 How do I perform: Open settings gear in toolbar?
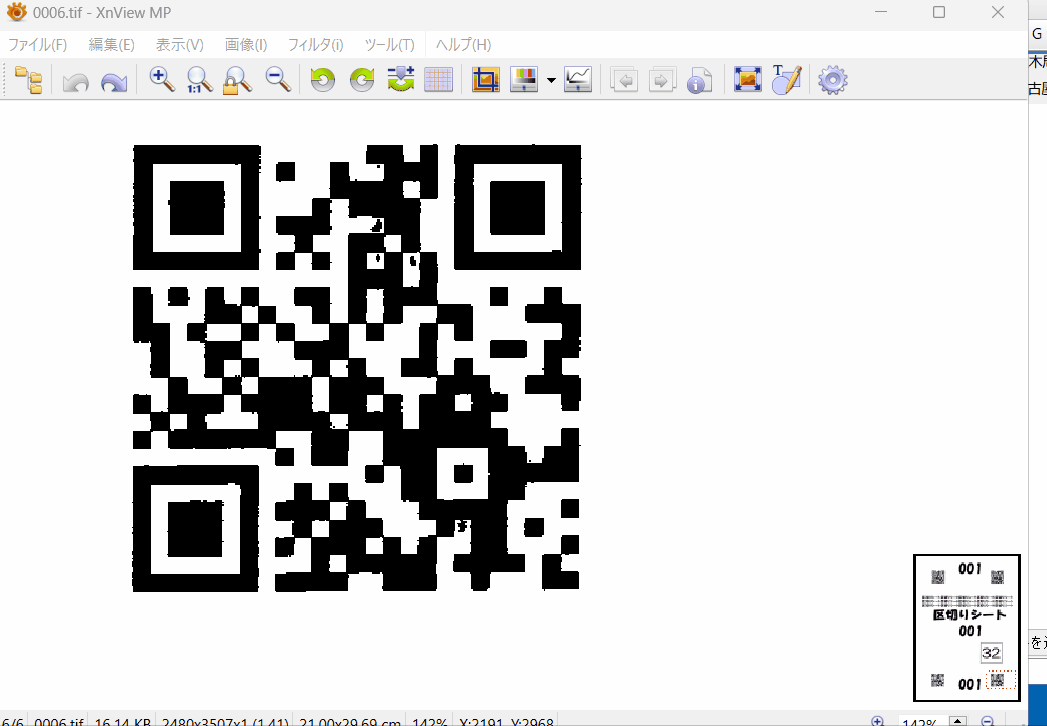[833, 80]
